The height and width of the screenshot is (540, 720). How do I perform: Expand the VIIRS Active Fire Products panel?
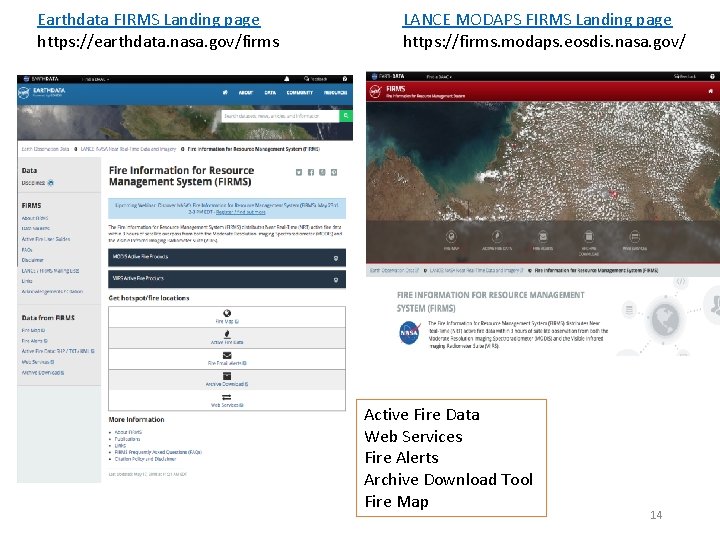227,279
